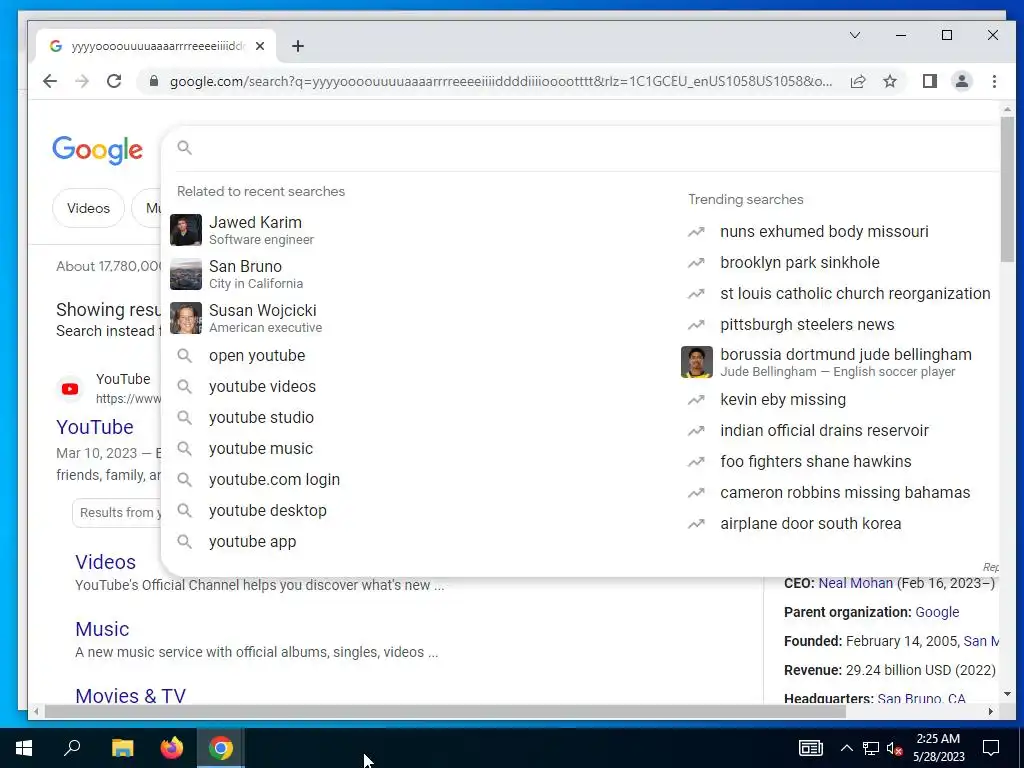
Task: Select trending 'kevin eby missing'
Action: [839, 400]
